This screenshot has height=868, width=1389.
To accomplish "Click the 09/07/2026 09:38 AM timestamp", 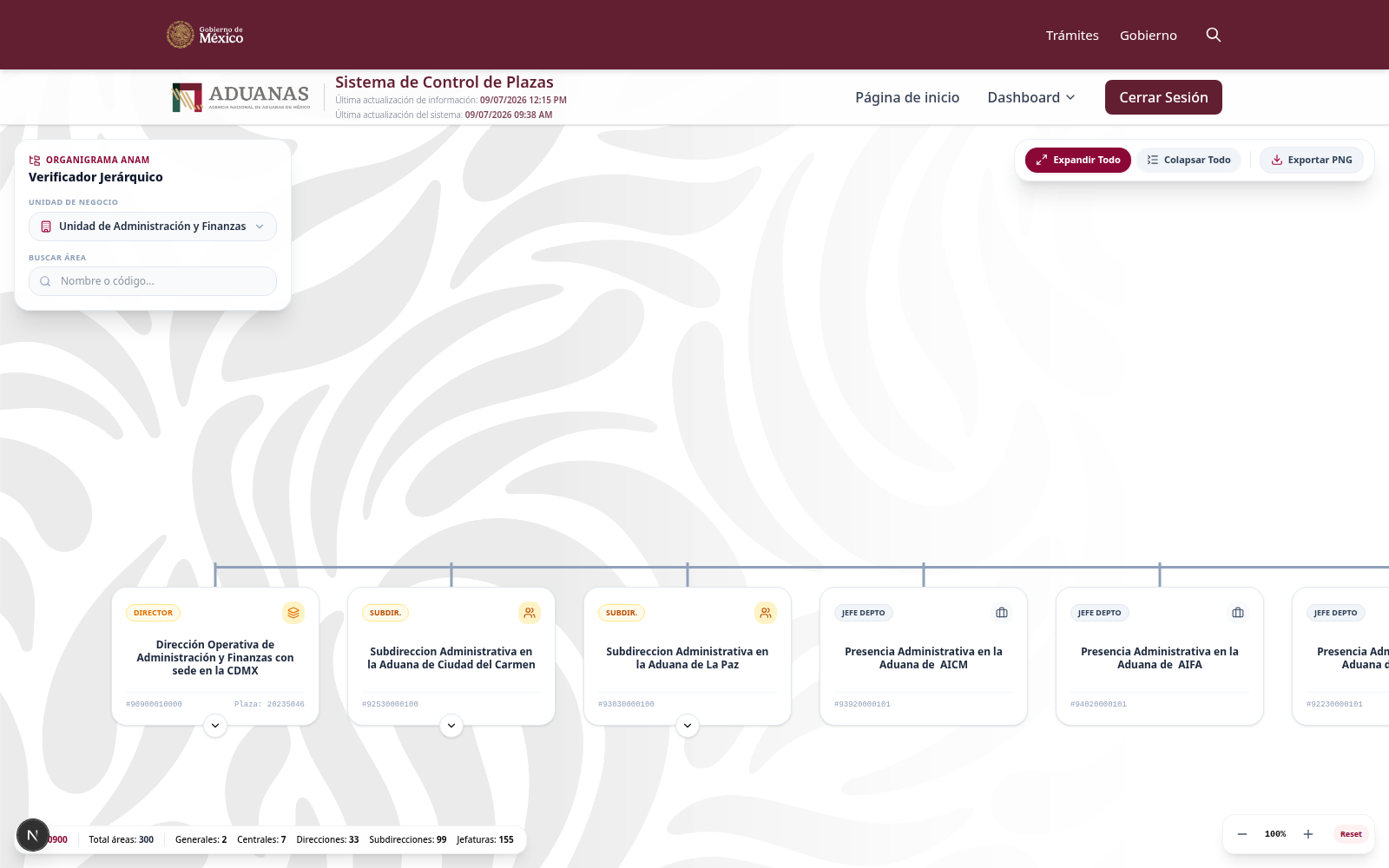I will (509, 115).
